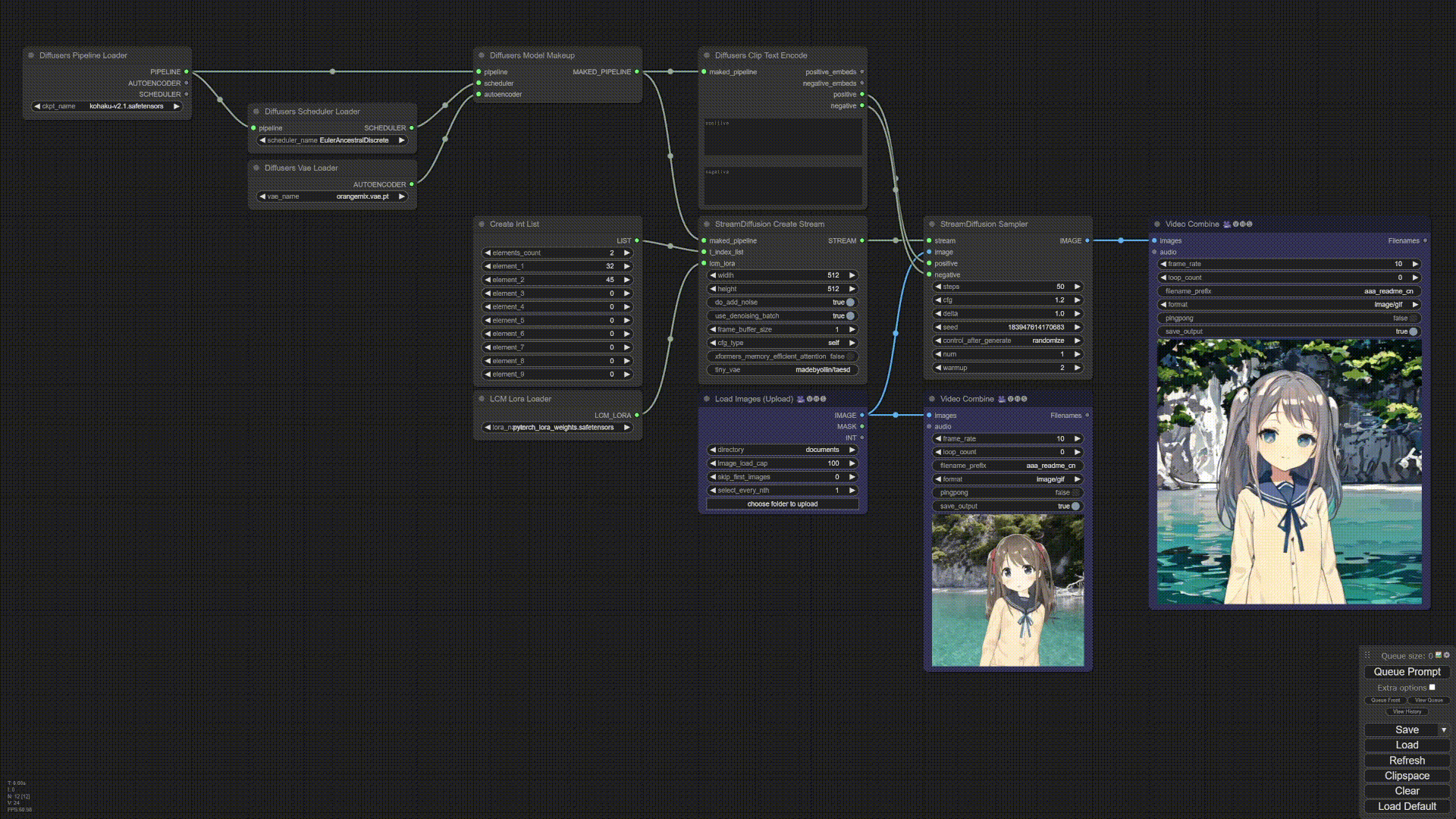Image resolution: width=1456 pixels, height=819 pixels.
Task: Enable Extra options checkbox
Action: [x=1432, y=687]
